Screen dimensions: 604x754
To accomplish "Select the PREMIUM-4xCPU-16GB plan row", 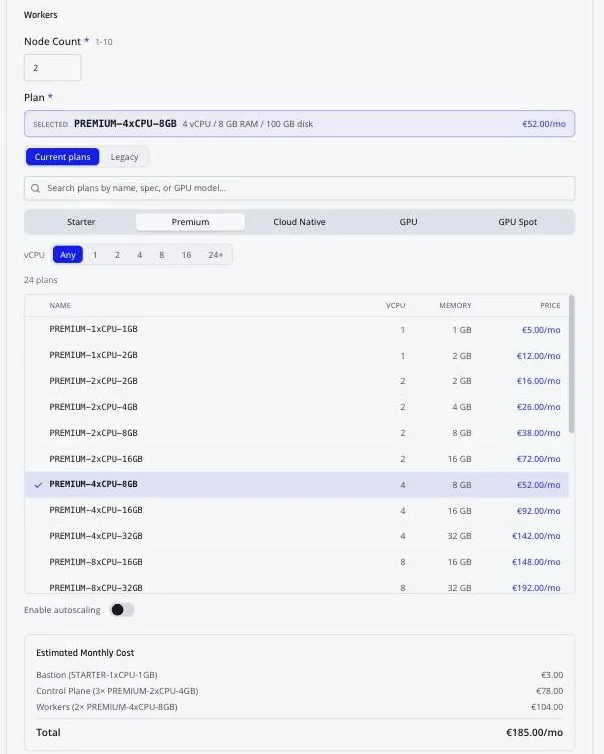I will point(297,510).
